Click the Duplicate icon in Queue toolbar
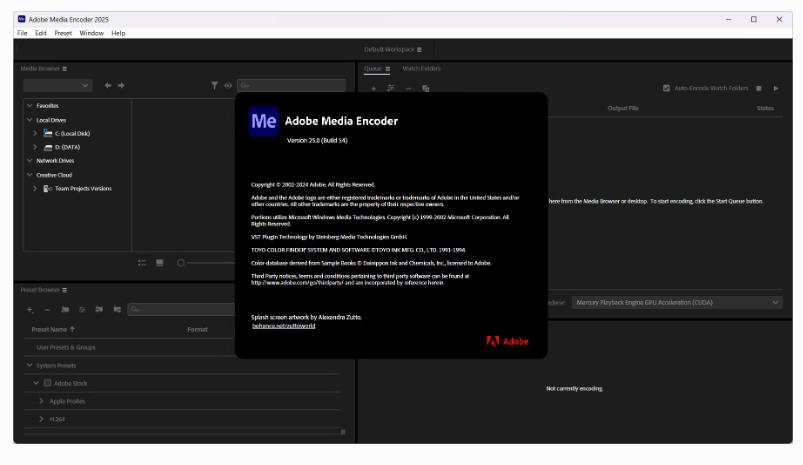Image resolution: width=803 pixels, height=465 pixels. click(425, 88)
